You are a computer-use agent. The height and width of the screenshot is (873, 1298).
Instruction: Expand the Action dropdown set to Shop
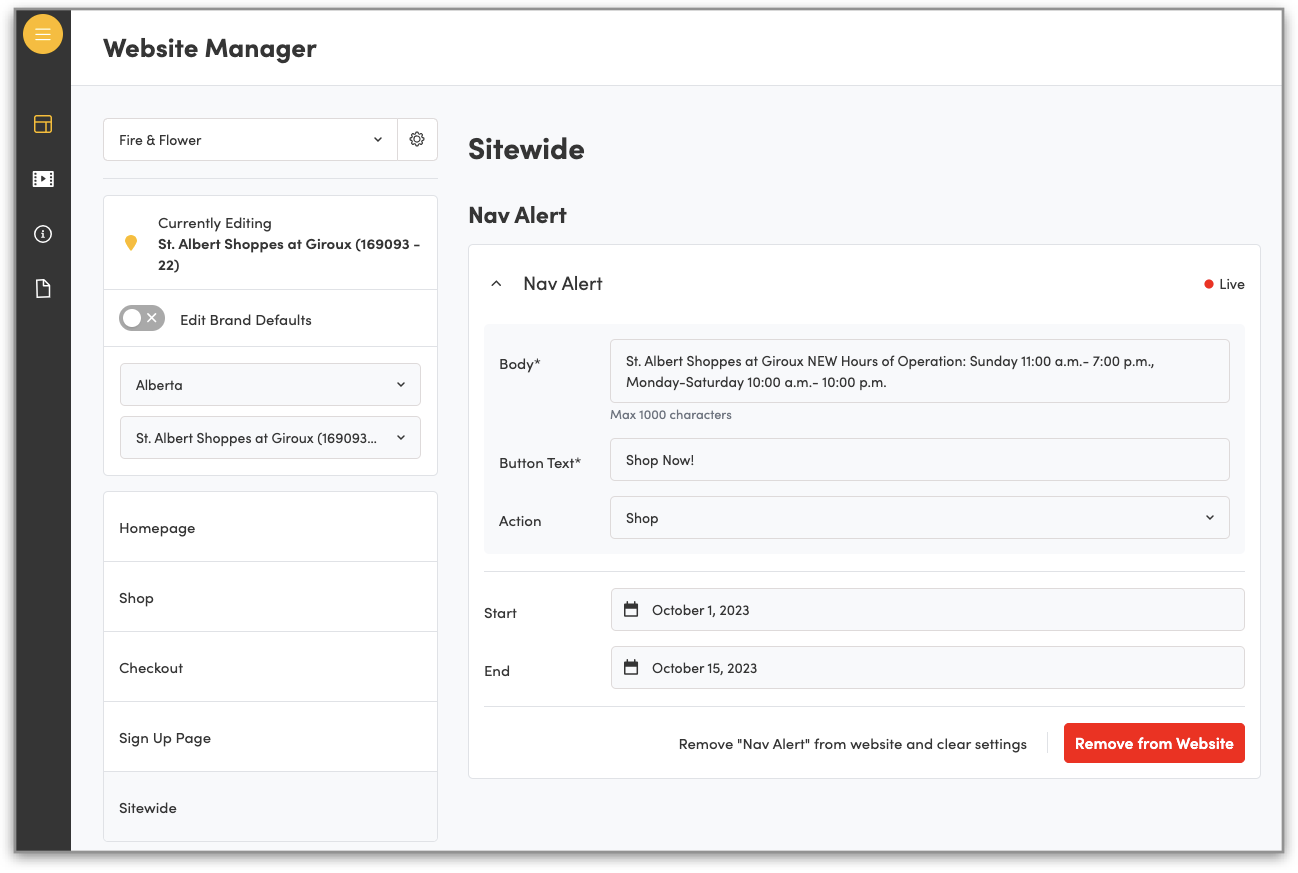coord(919,518)
